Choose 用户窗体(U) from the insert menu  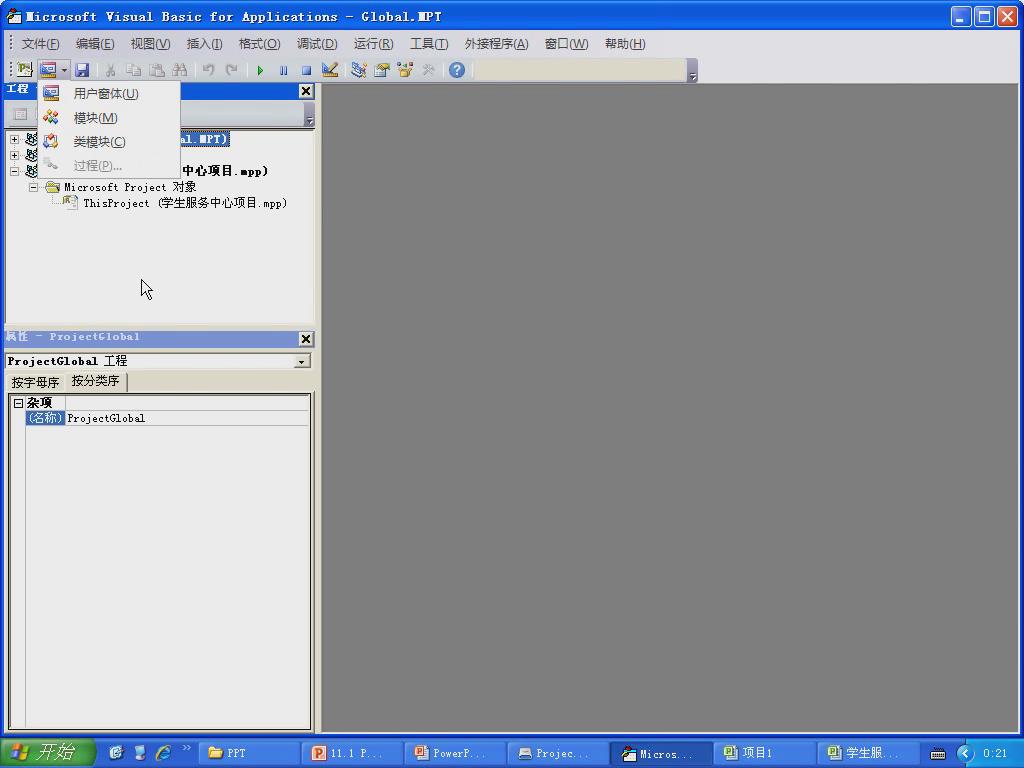tap(106, 93)
